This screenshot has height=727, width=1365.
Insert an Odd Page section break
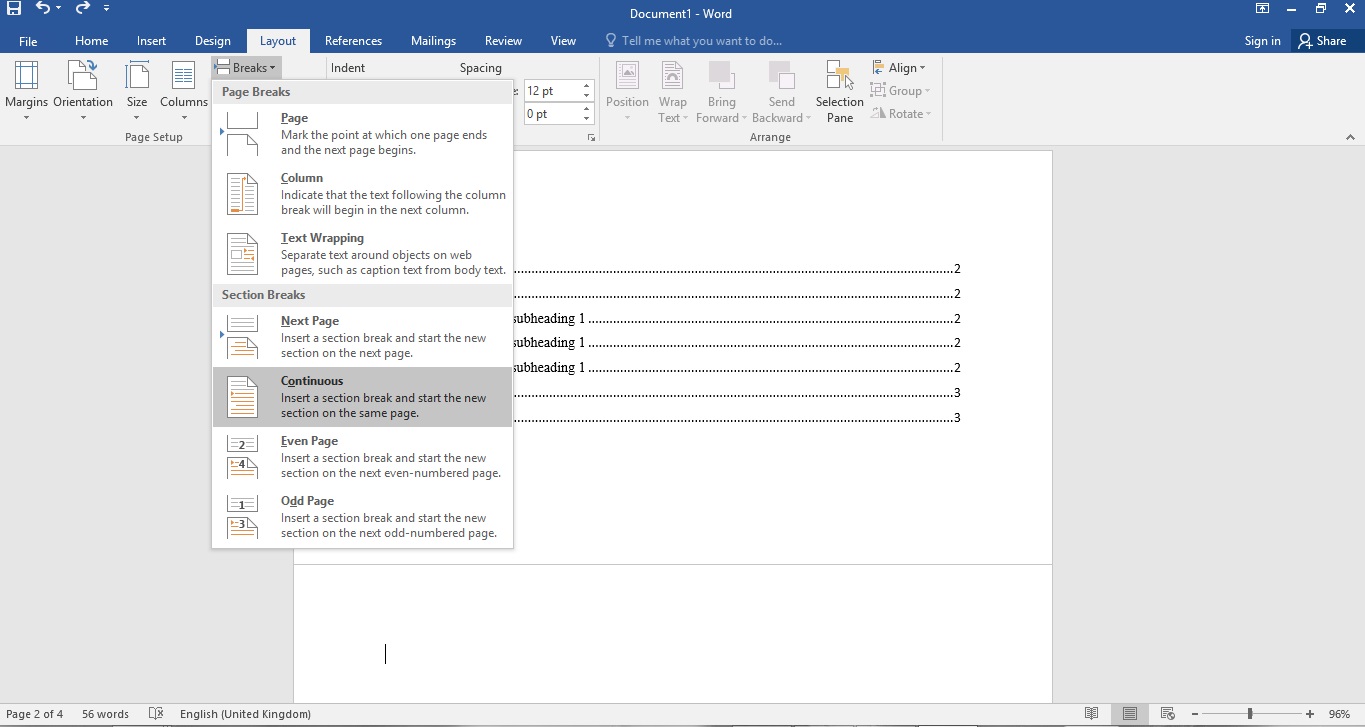[362, 517]
